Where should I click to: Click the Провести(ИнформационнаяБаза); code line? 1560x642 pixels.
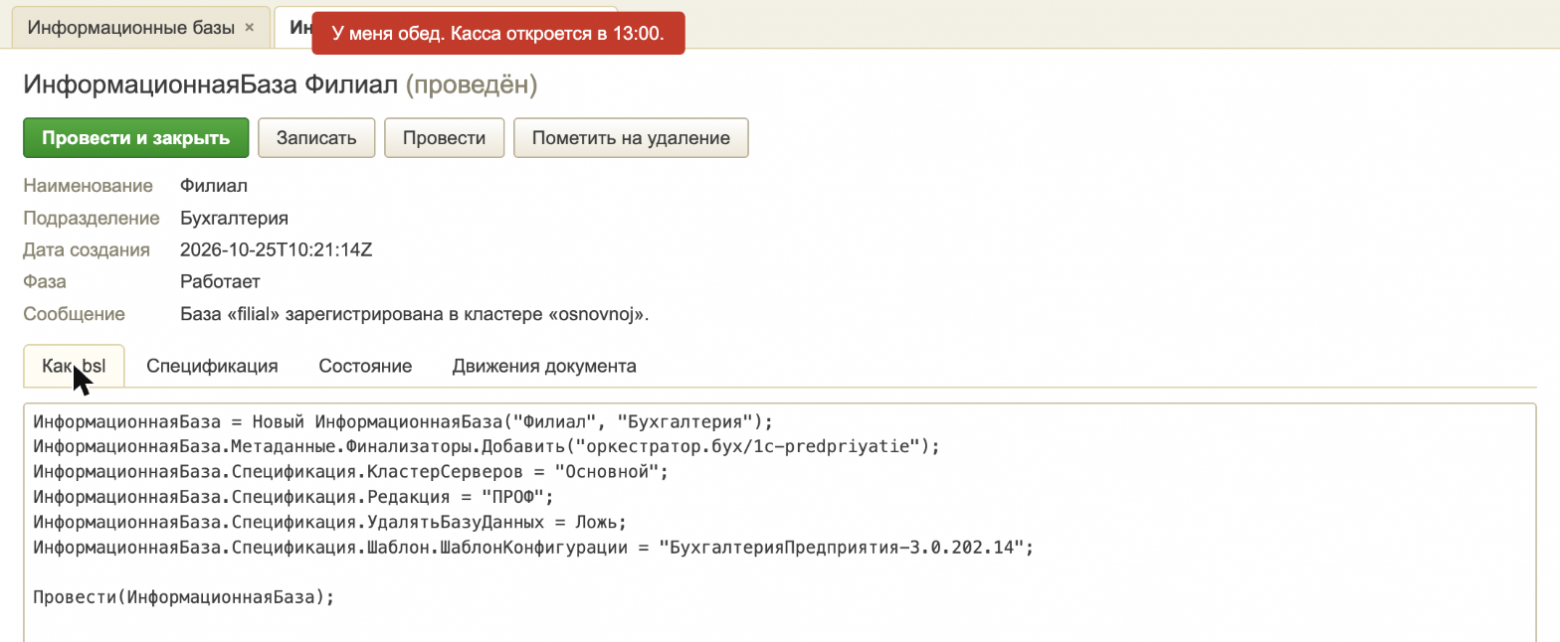(x=183, y=598)
